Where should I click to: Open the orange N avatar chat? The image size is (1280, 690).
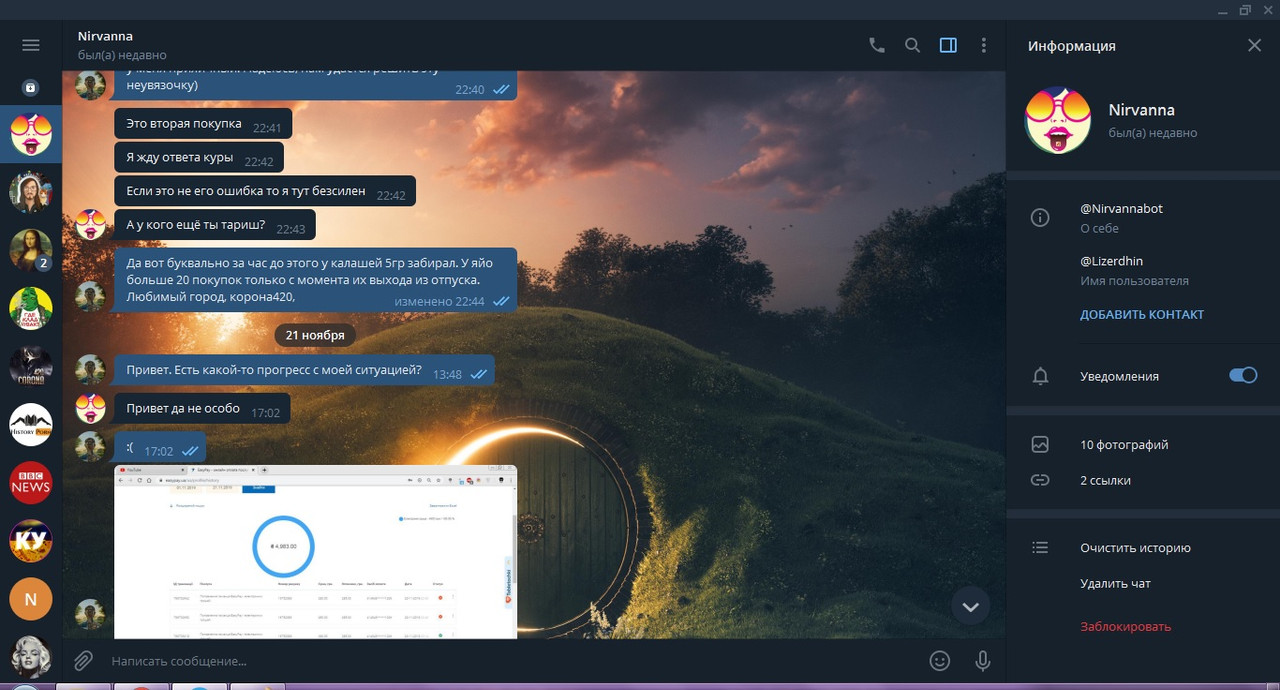[31, 599]
